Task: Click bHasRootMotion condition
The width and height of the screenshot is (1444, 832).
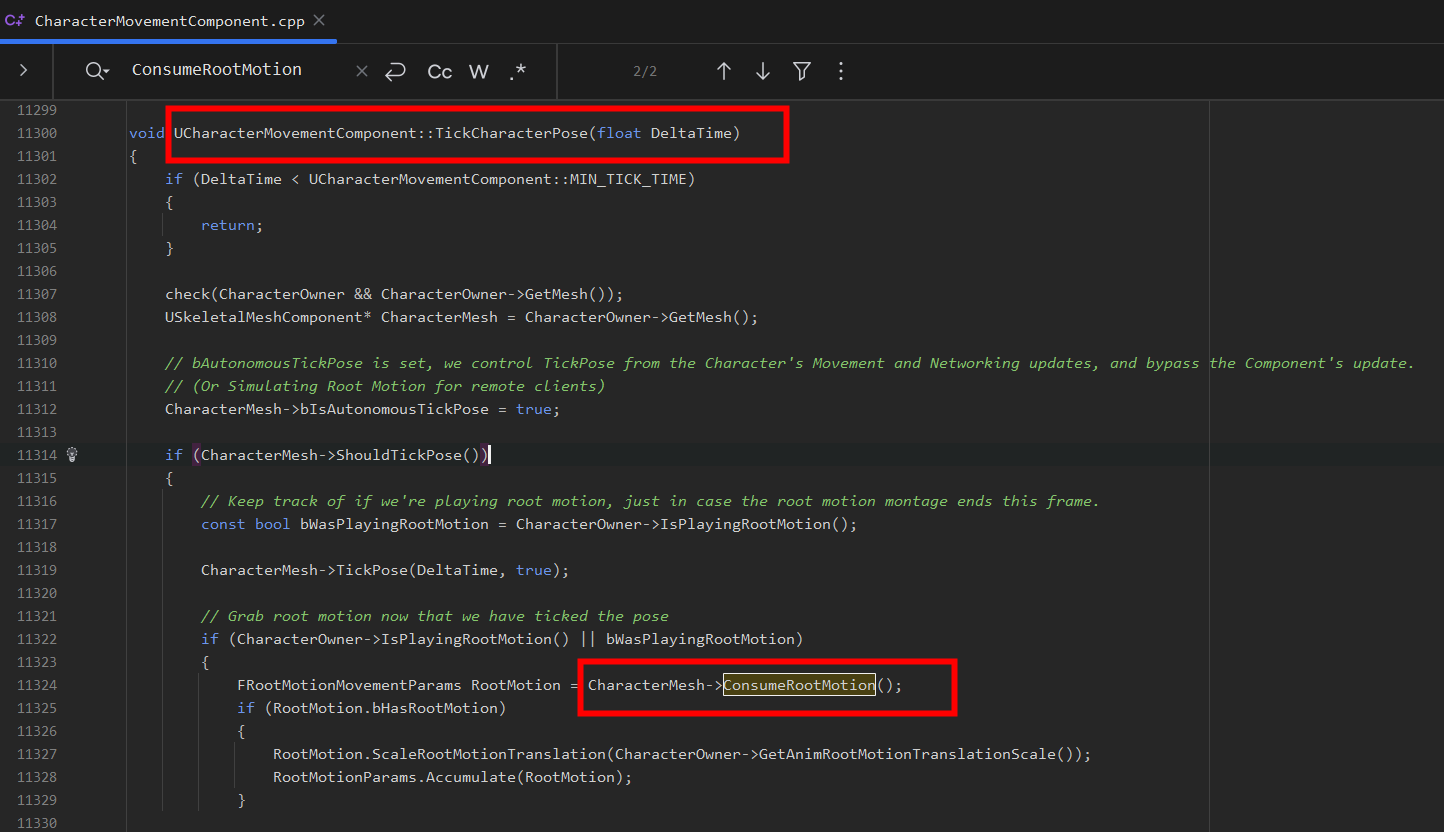Action: (435, 708)
